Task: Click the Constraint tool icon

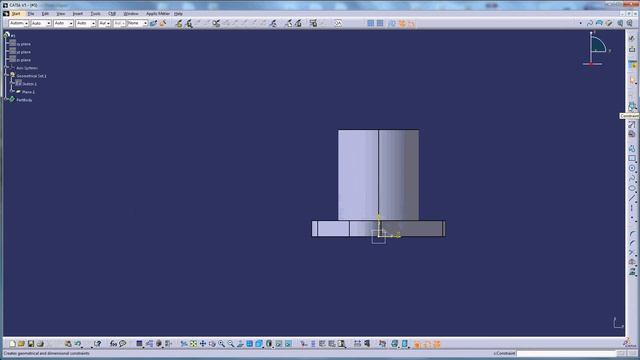Action: 632,107
